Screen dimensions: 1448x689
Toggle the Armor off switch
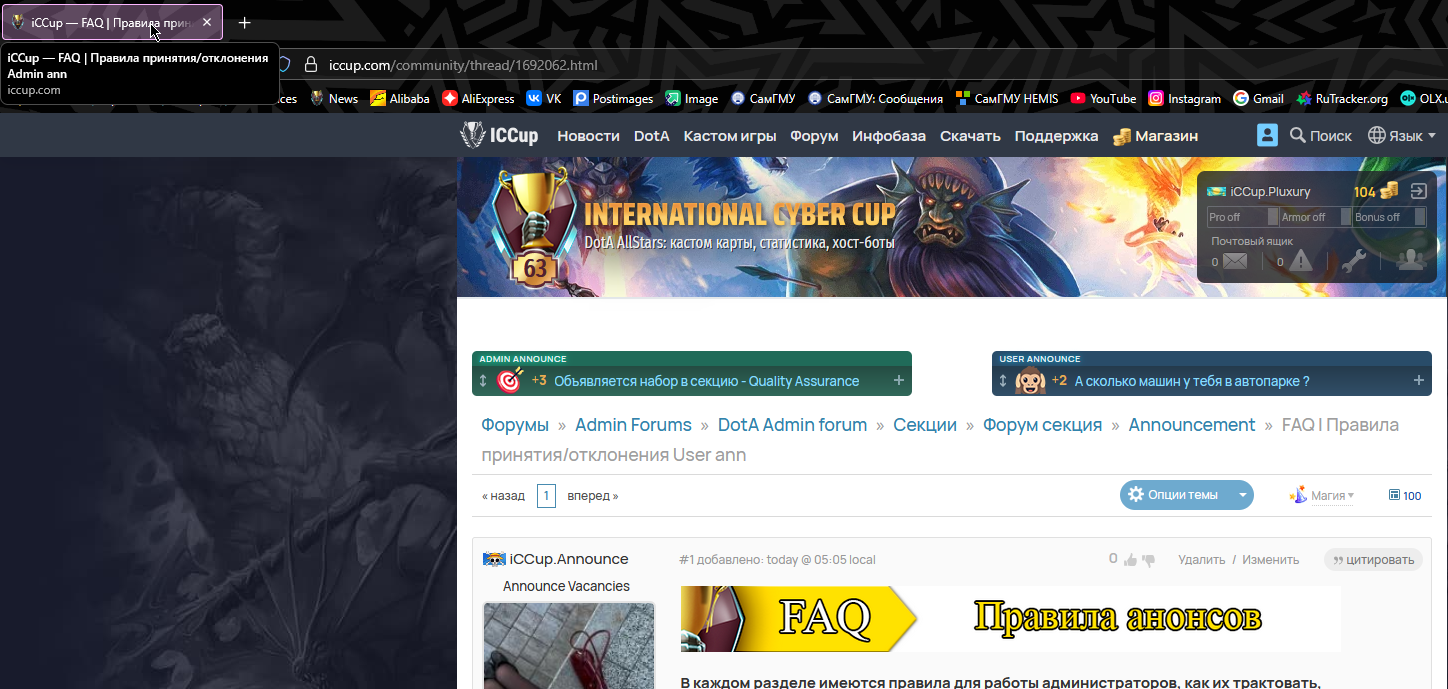pos(1314,217)
